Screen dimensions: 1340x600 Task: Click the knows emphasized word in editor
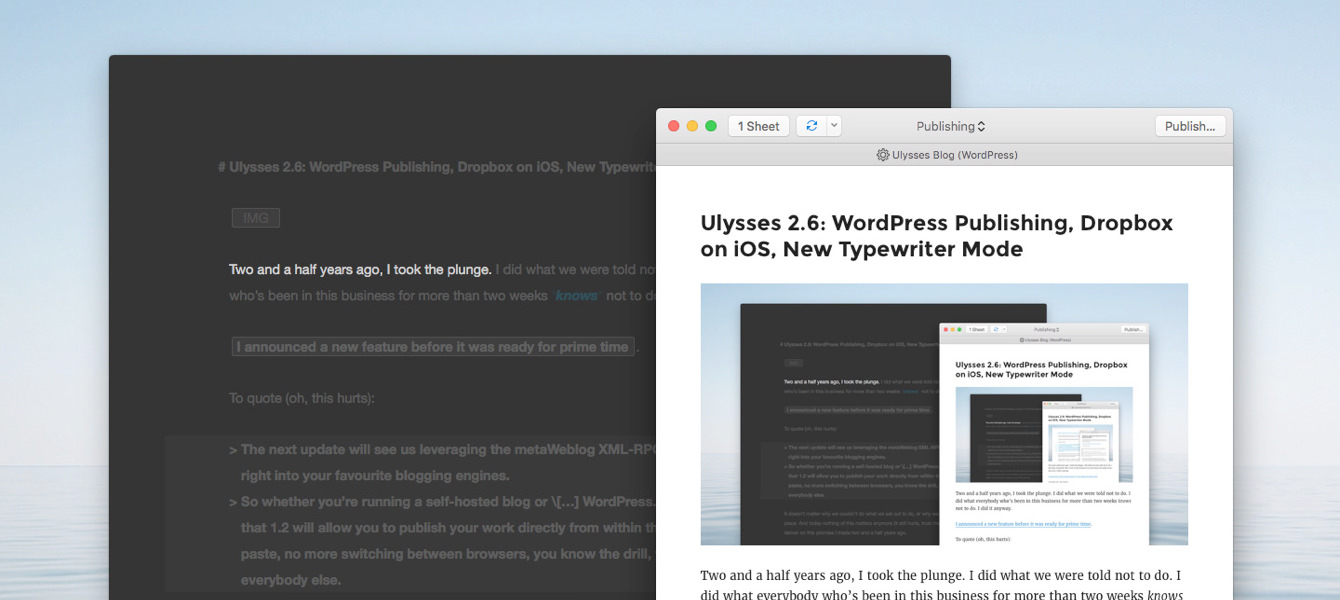click(x=576, y=295)
